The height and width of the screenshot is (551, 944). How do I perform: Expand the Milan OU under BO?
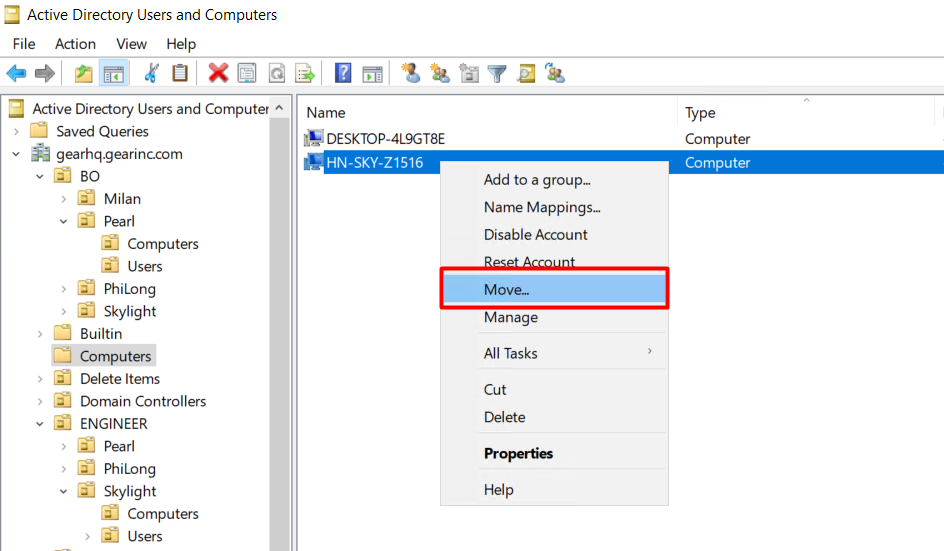[x=64, y=199]
